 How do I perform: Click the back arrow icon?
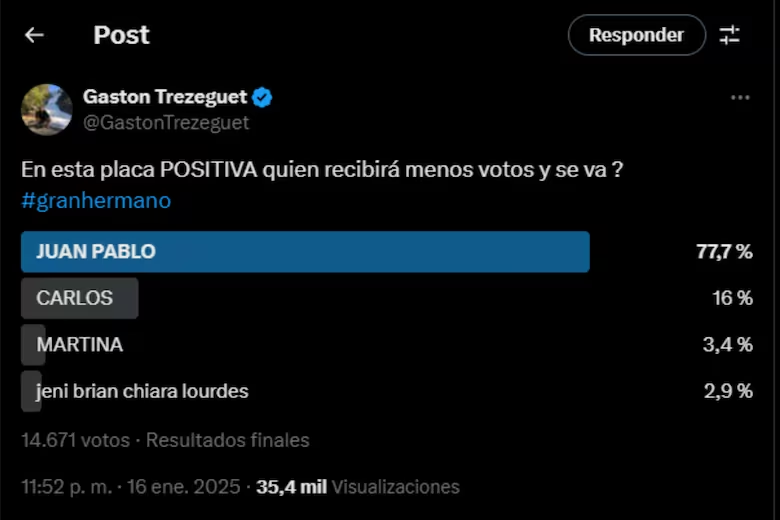pos(34,35)
